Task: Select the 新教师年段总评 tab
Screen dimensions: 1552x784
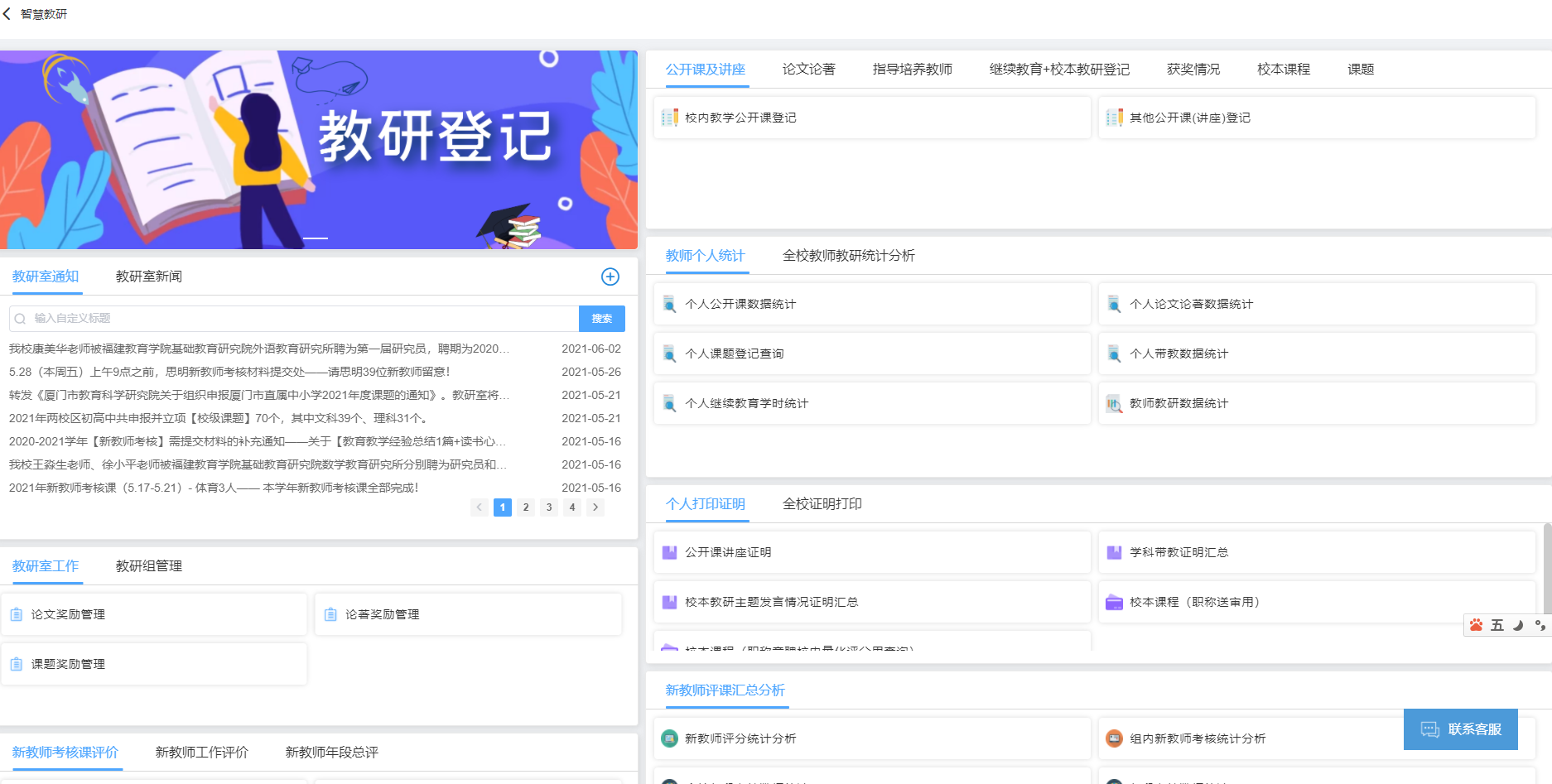Action: 330,753
